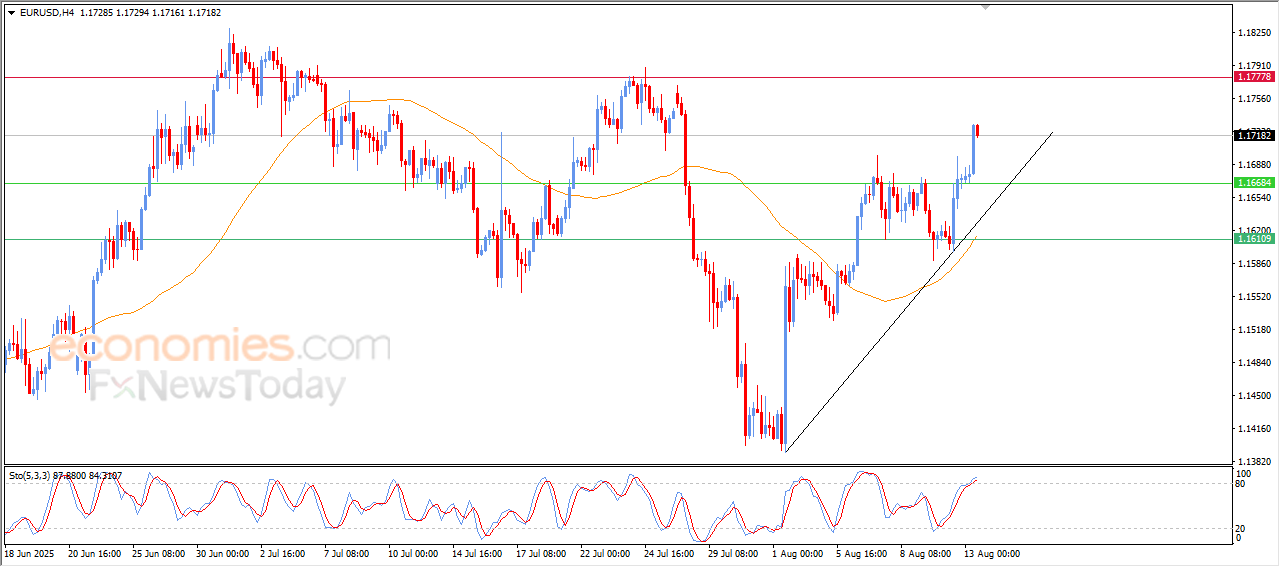1280x567 pixels.
Task: Click the 29 Jul 08:00 time label
Action: click(735, 553)
